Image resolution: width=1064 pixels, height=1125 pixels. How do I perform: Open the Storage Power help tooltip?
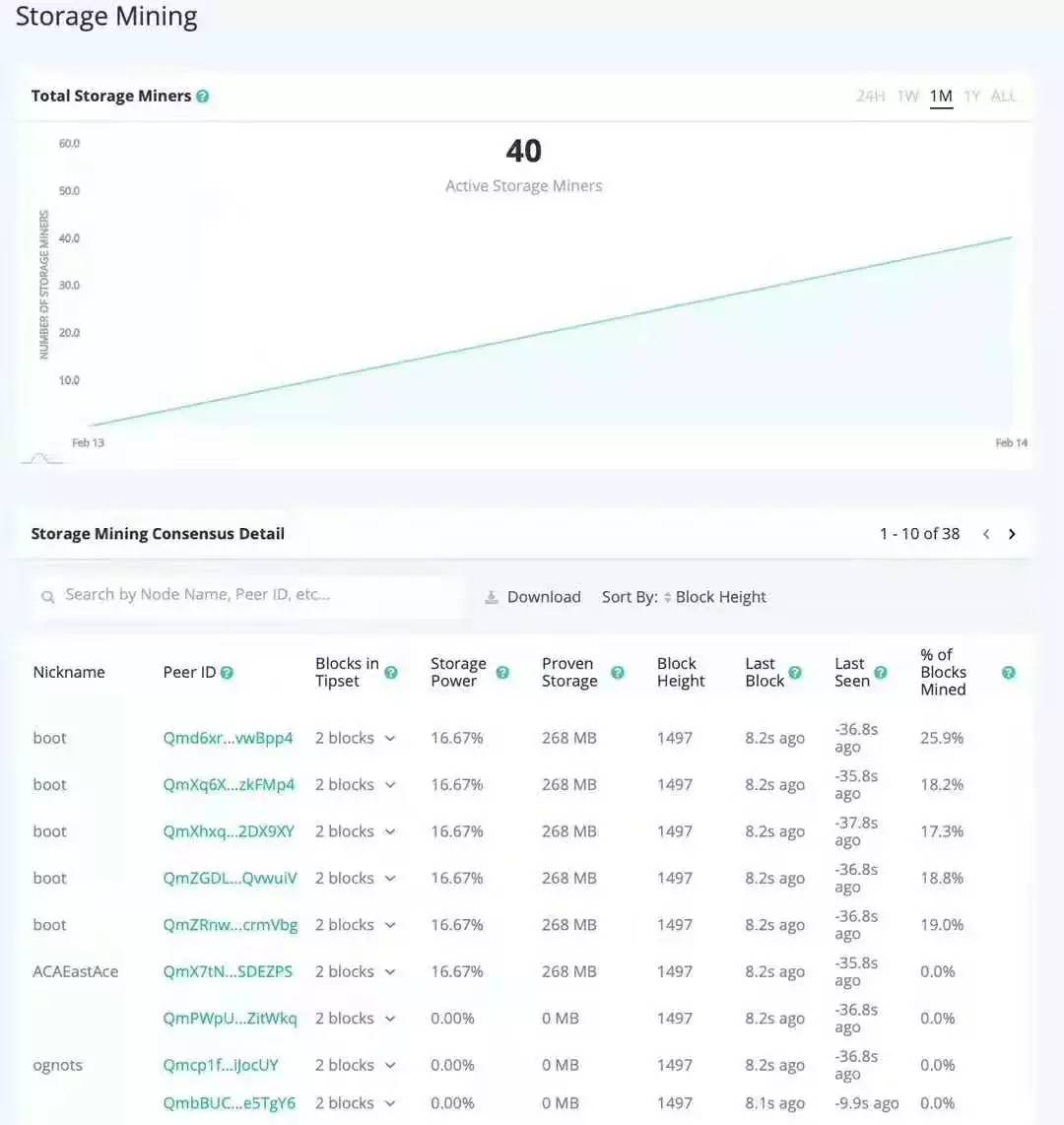[502, 672]
